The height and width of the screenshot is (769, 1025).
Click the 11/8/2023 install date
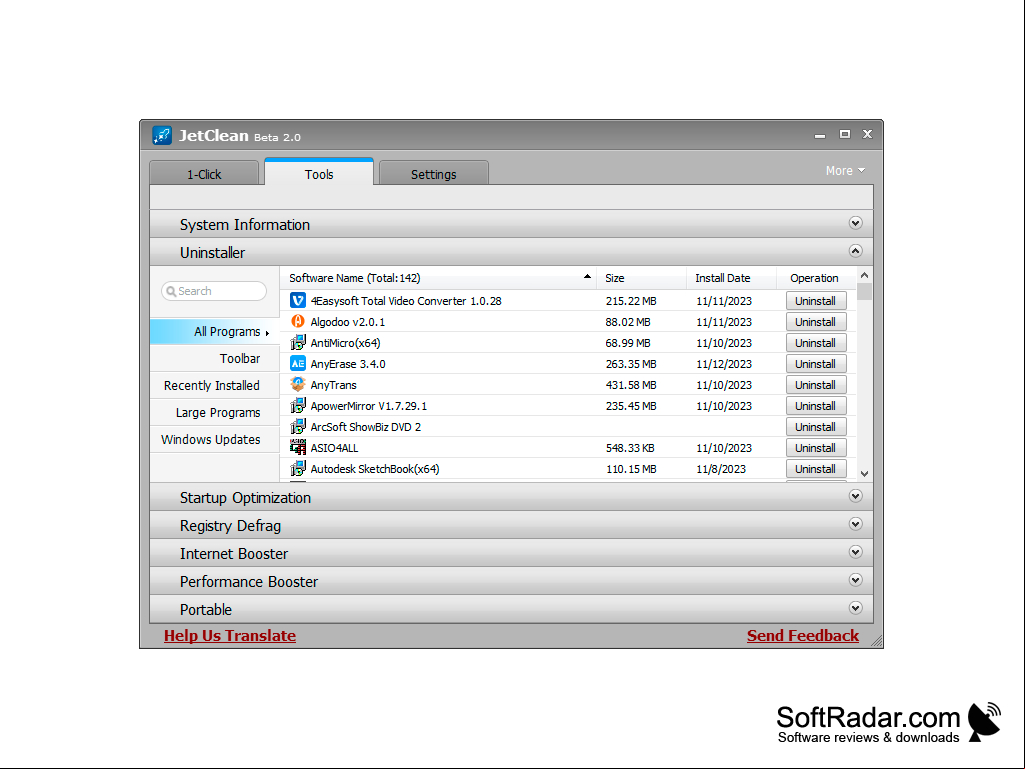coord(721,469)
